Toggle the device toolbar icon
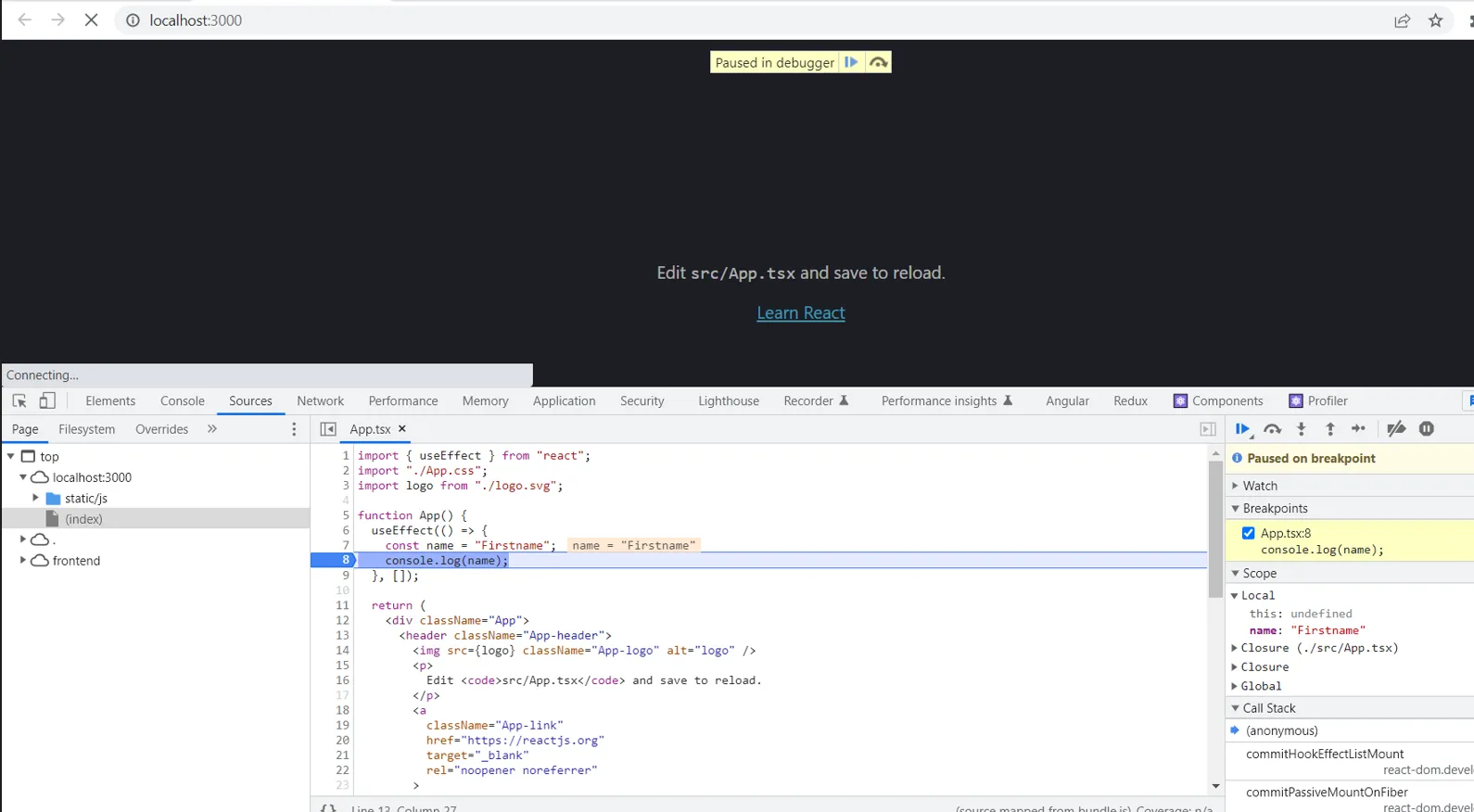The image size is (1474, 812). (x=47, y=400)
